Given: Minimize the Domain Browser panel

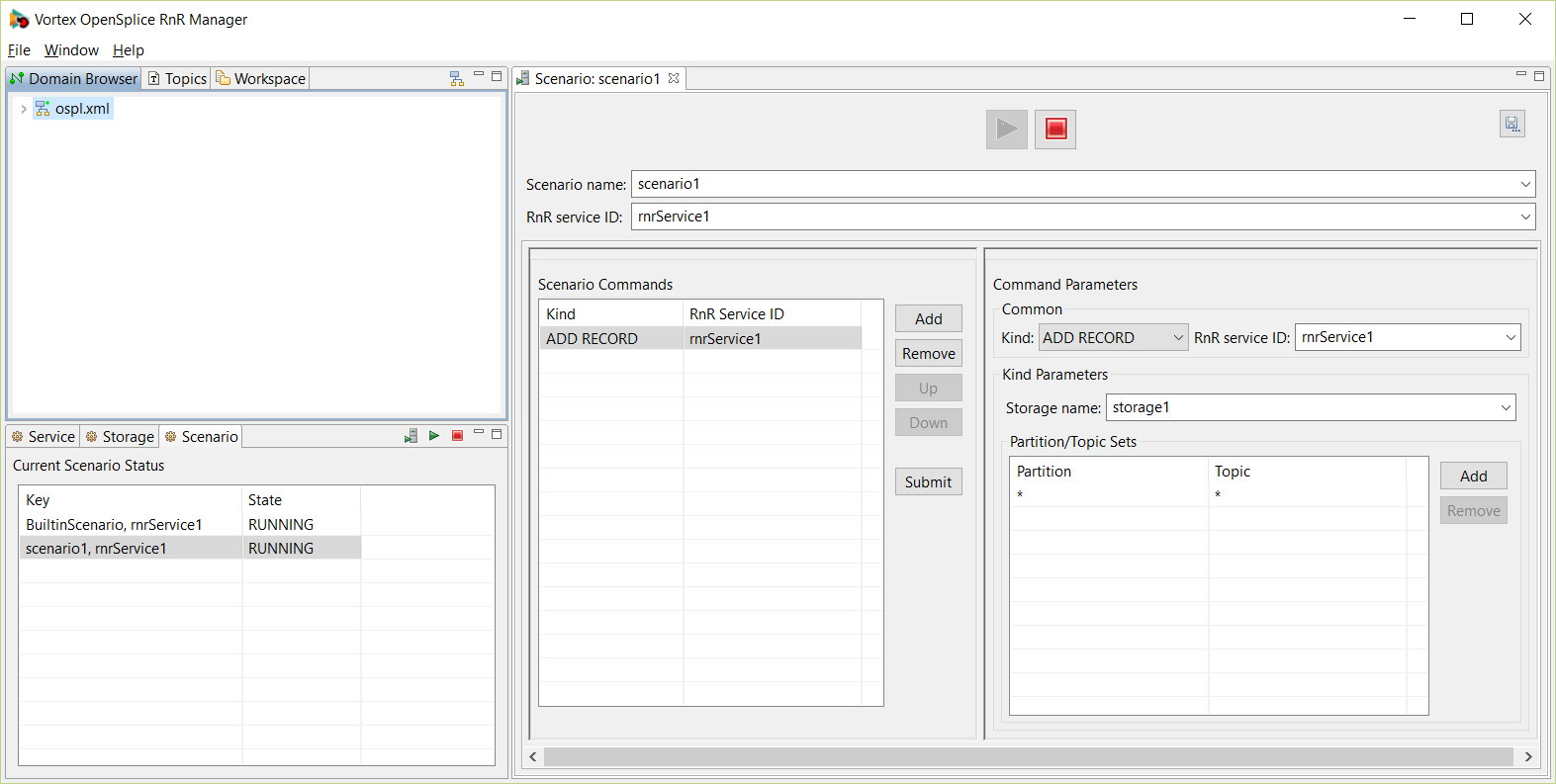Looking at the screenshot, I should 479,75.
